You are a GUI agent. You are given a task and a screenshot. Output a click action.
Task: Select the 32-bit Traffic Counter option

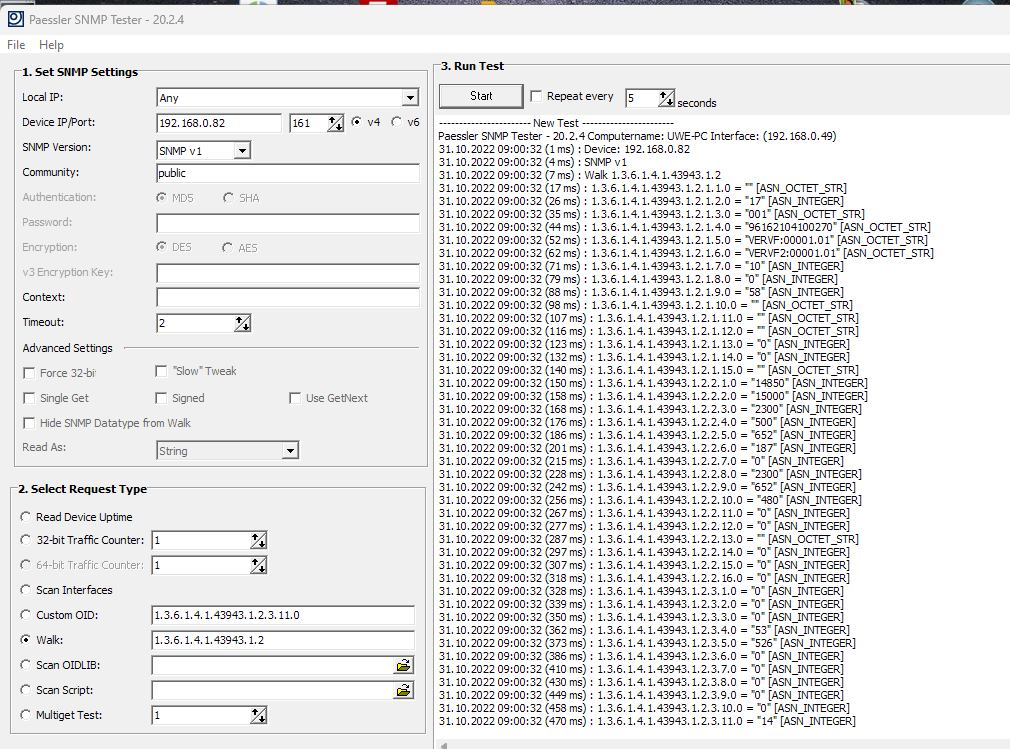coord(25,540)
